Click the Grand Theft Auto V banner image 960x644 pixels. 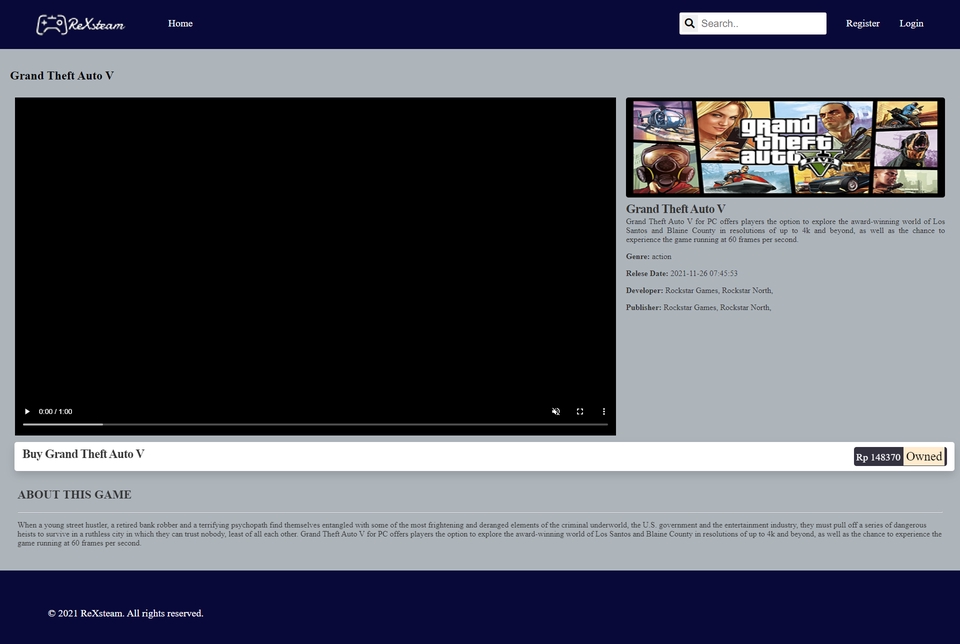[x=785, y=147]
